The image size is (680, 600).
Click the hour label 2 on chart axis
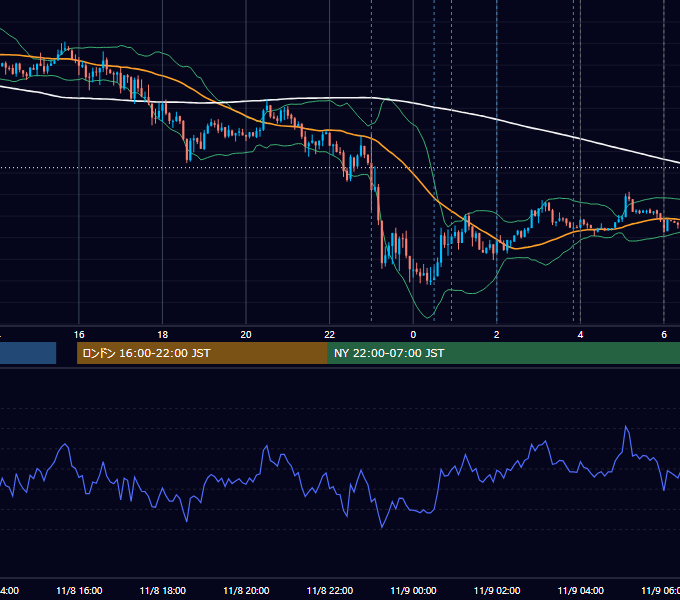tap(497, 335)
